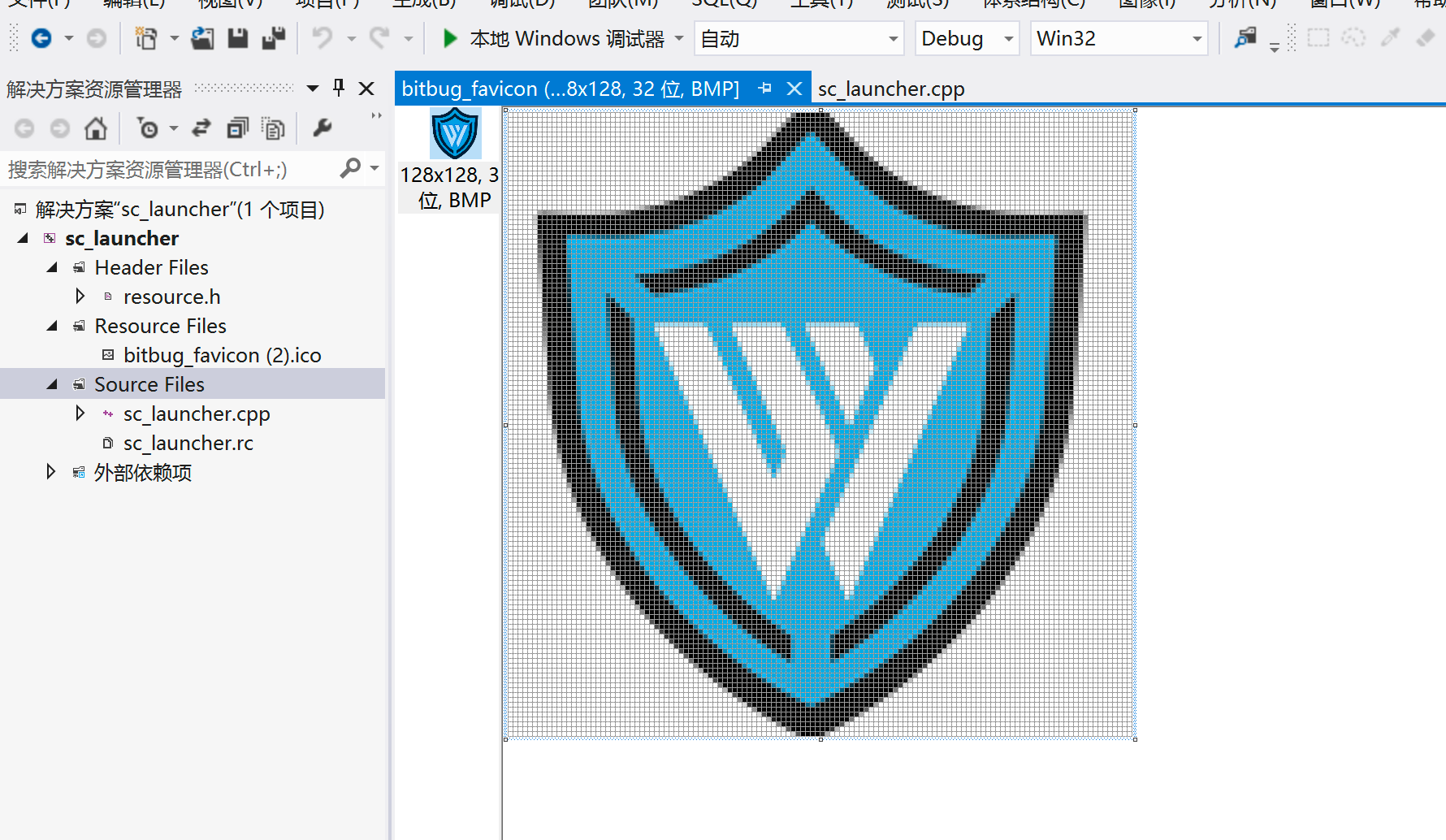Collapse the Header Files folder

(x=52, y=267)
